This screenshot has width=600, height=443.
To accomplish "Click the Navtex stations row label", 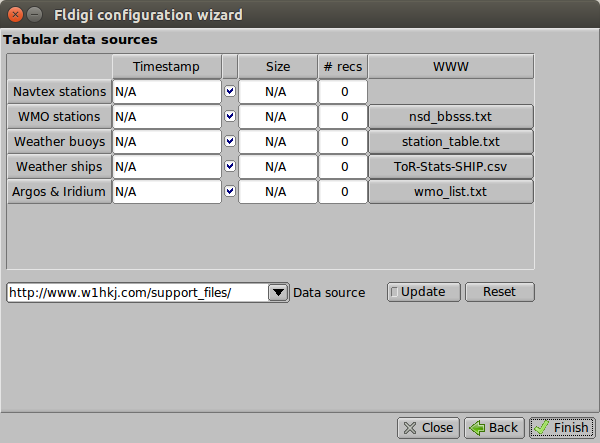I will coord(59,92).
